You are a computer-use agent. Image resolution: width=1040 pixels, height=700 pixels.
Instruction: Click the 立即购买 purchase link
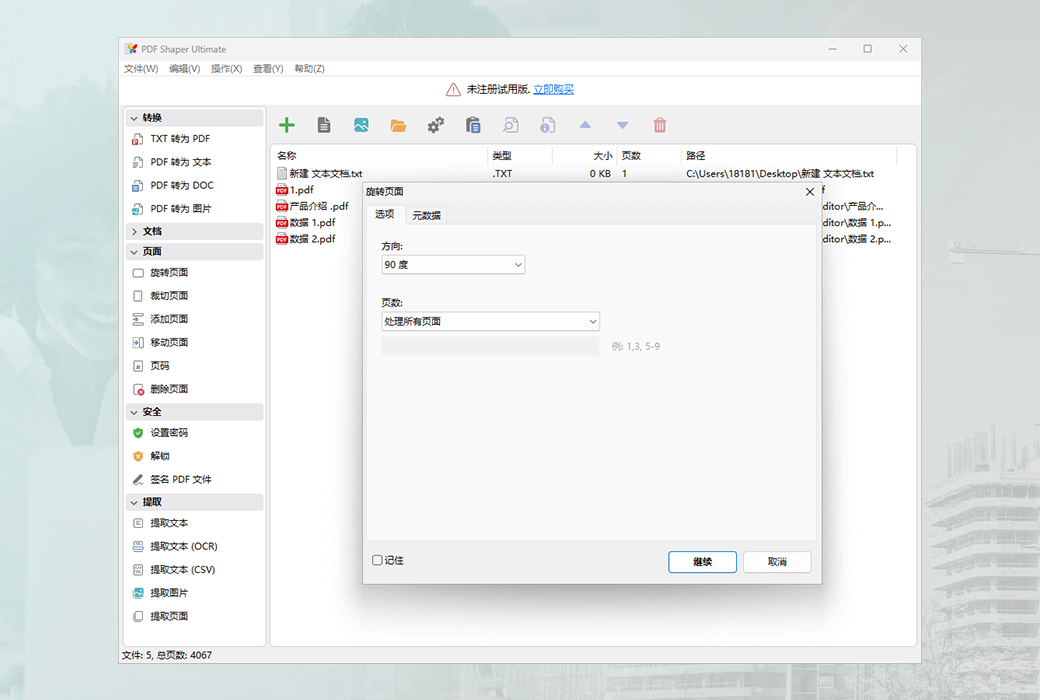(553, 89)
